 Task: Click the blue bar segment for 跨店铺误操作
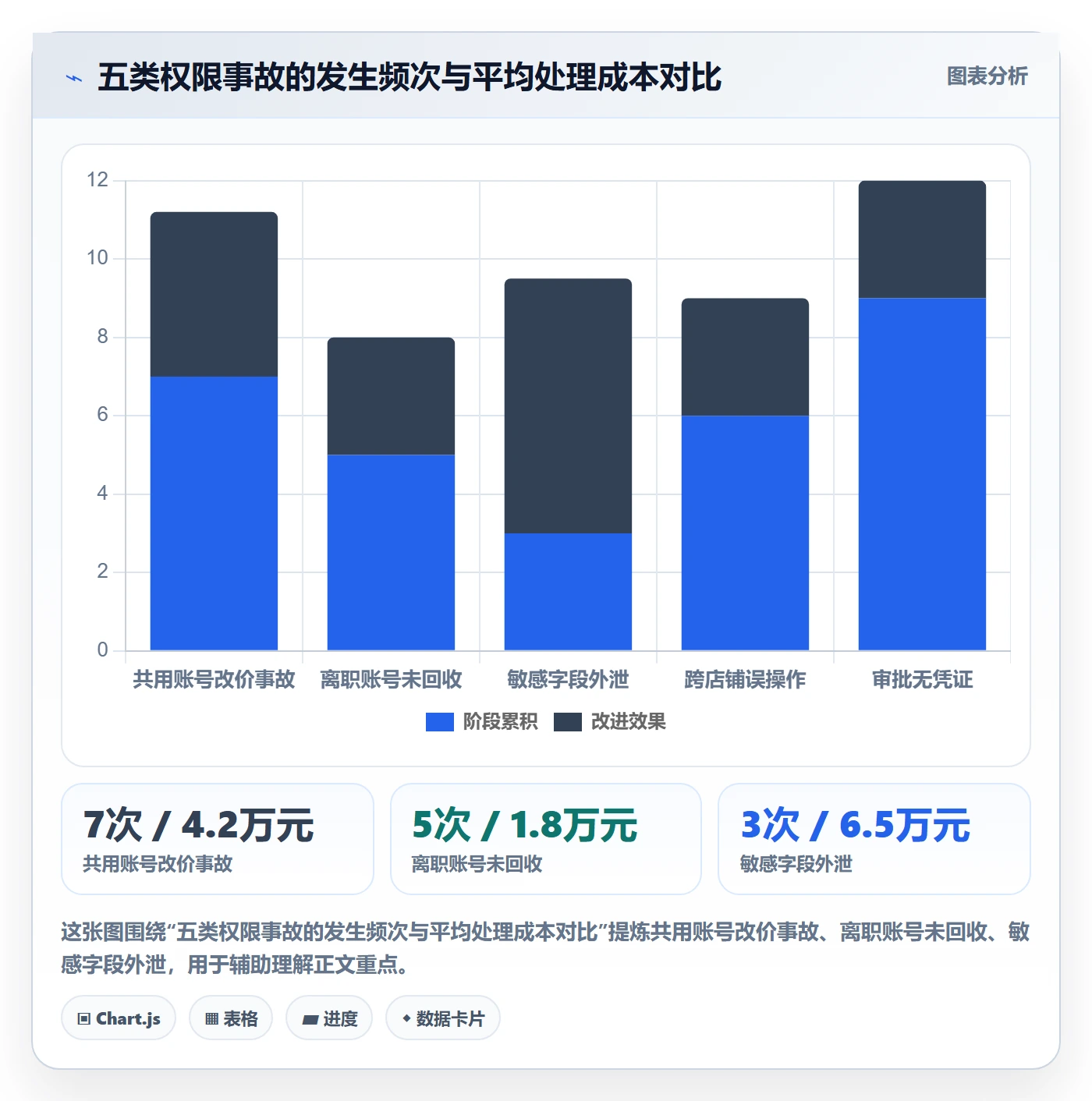pos(745,533)
